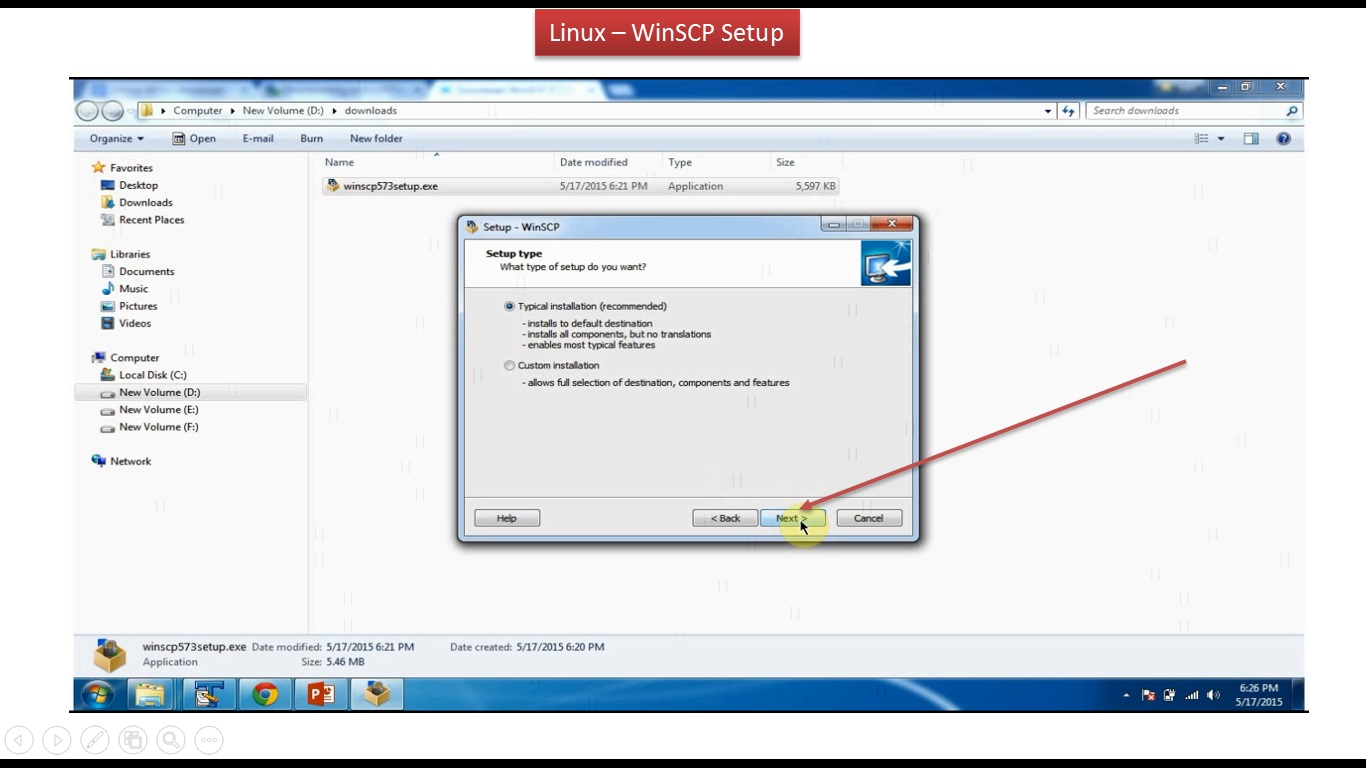Click the Next button in WinSCP setup
The image size is (1366, 768).
click(793, 518)
